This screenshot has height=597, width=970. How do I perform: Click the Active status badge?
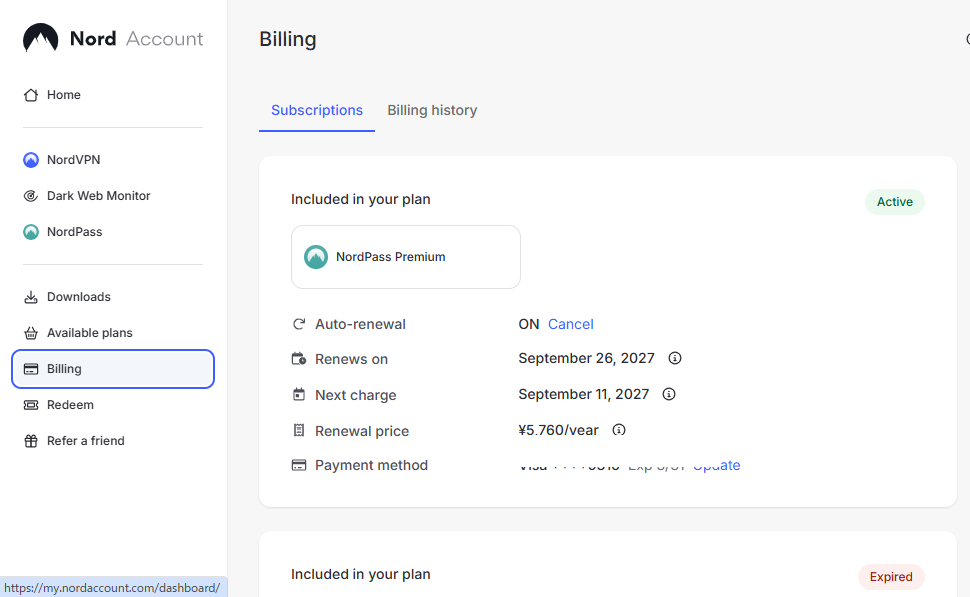895,202
